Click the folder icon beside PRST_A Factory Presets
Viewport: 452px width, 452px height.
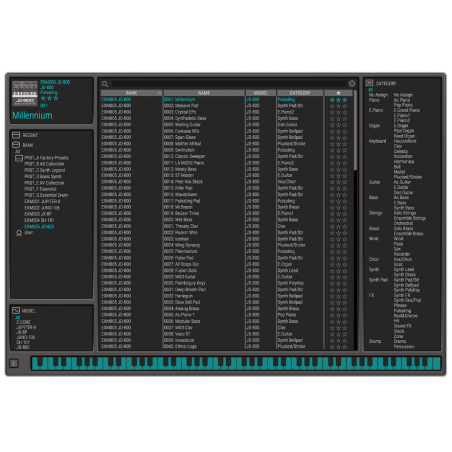[x=19, y=158]
